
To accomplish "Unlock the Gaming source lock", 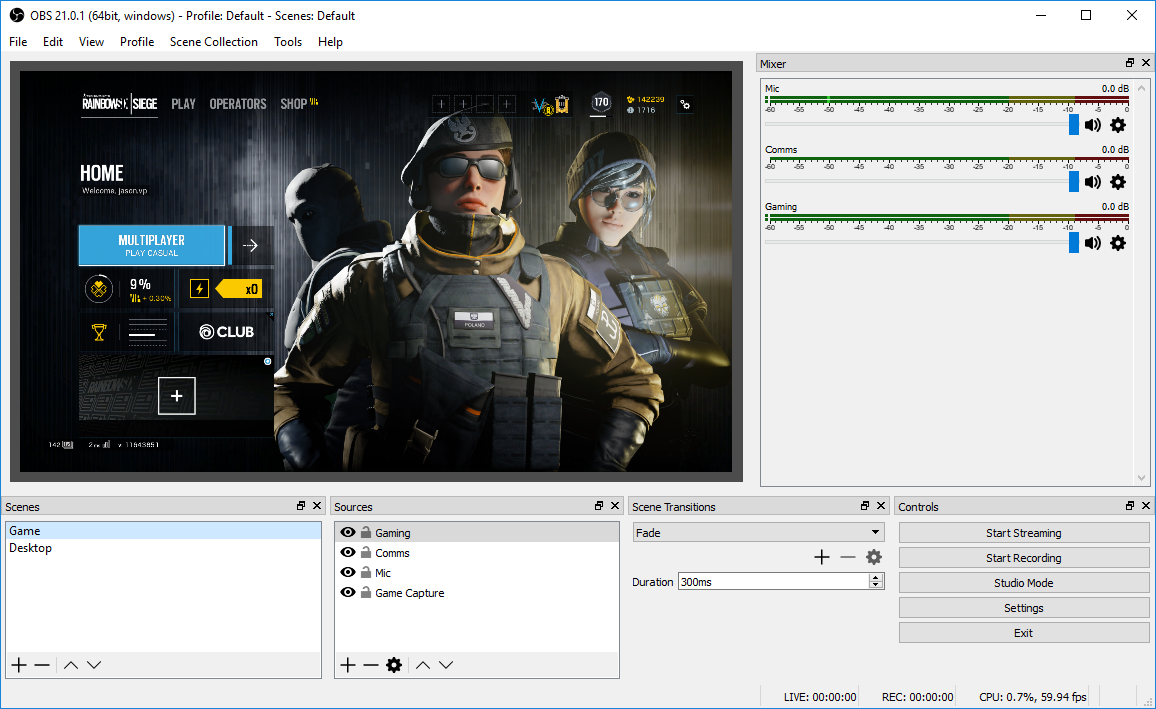I will coord(366,533).
